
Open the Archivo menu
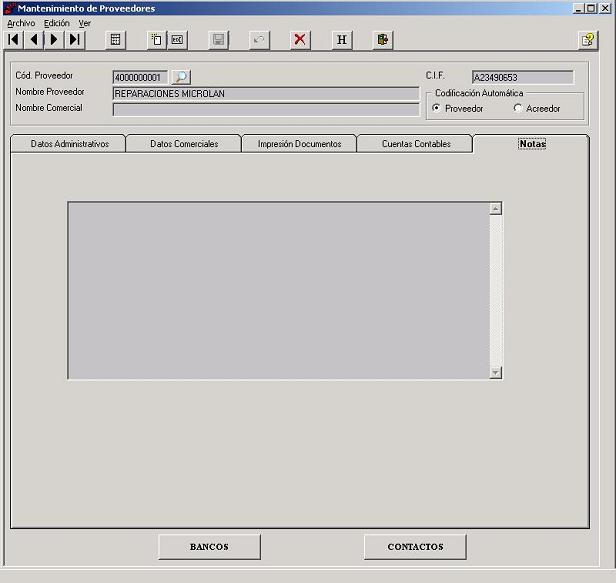(x=21, y=23)
